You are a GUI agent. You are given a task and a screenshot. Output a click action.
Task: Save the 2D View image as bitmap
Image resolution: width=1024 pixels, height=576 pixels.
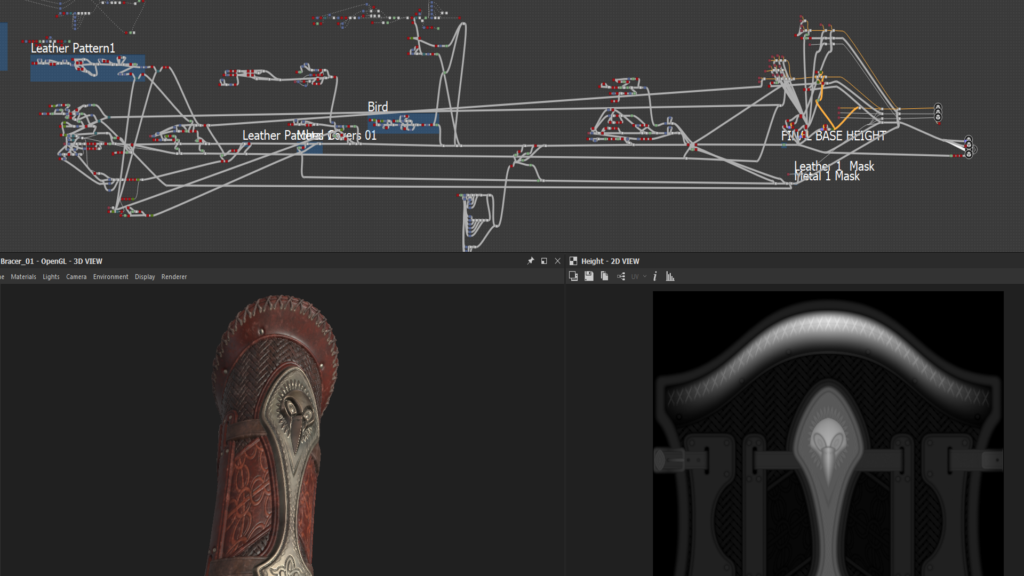[x=589, y=276]
